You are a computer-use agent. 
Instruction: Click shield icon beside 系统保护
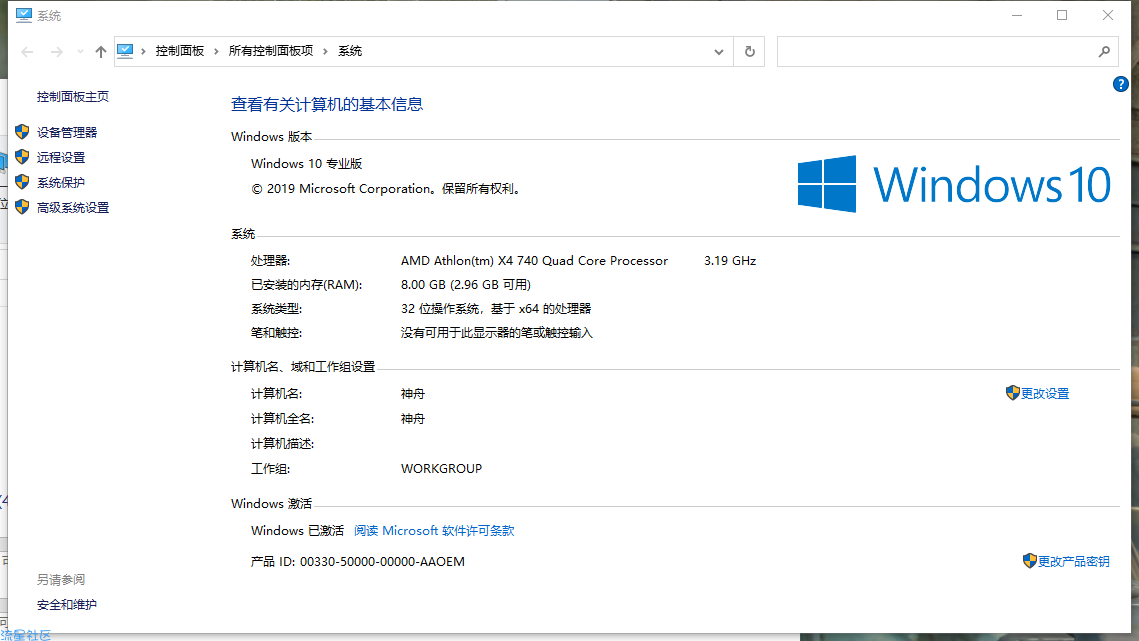(23, 182)
